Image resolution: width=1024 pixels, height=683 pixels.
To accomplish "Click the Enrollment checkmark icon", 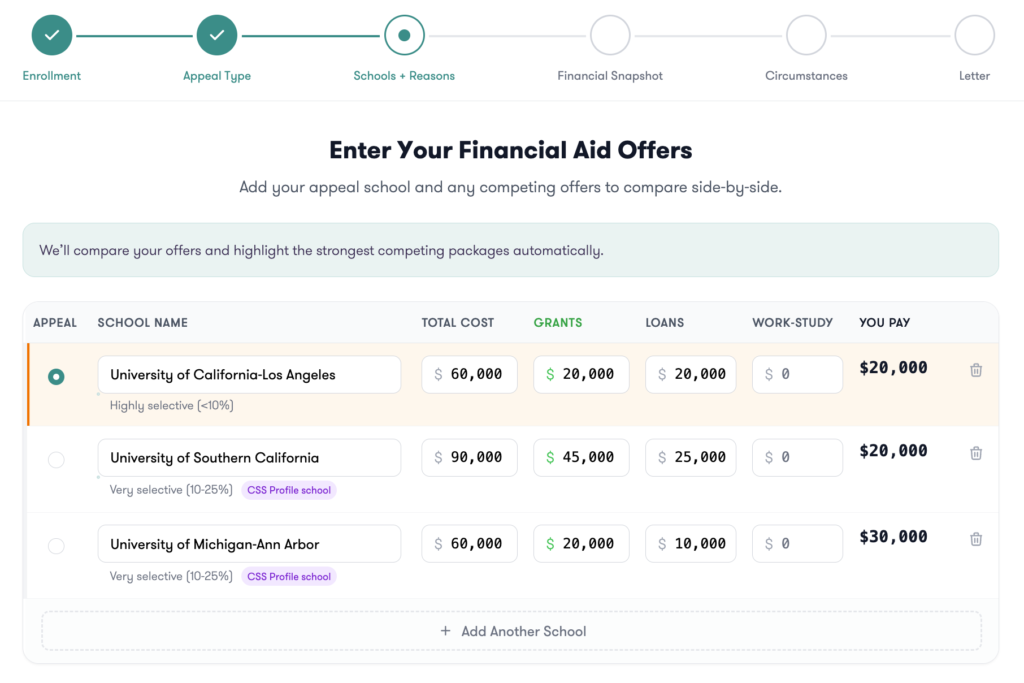I will coord(51,34).
